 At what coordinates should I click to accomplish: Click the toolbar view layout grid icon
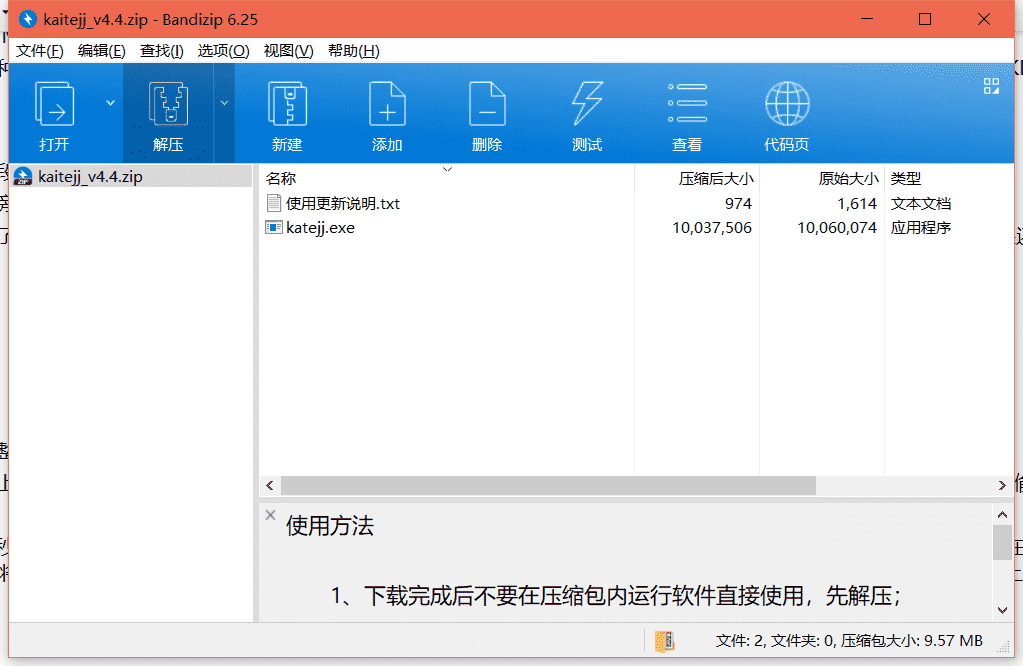[991, 86]
